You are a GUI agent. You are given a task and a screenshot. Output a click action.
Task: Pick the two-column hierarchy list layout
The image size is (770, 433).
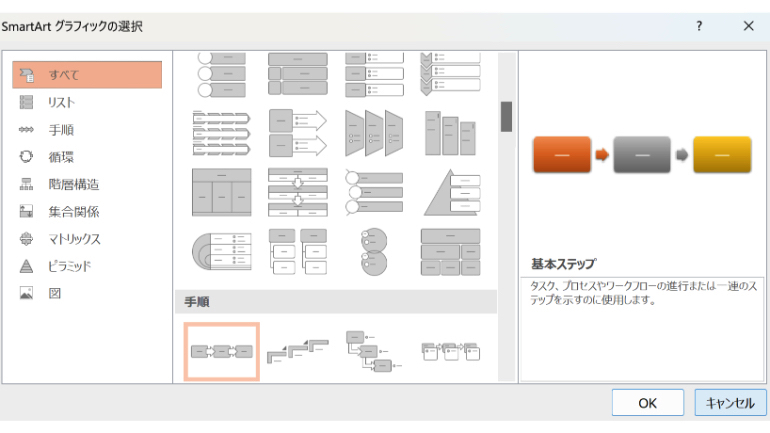coord(298,252)
